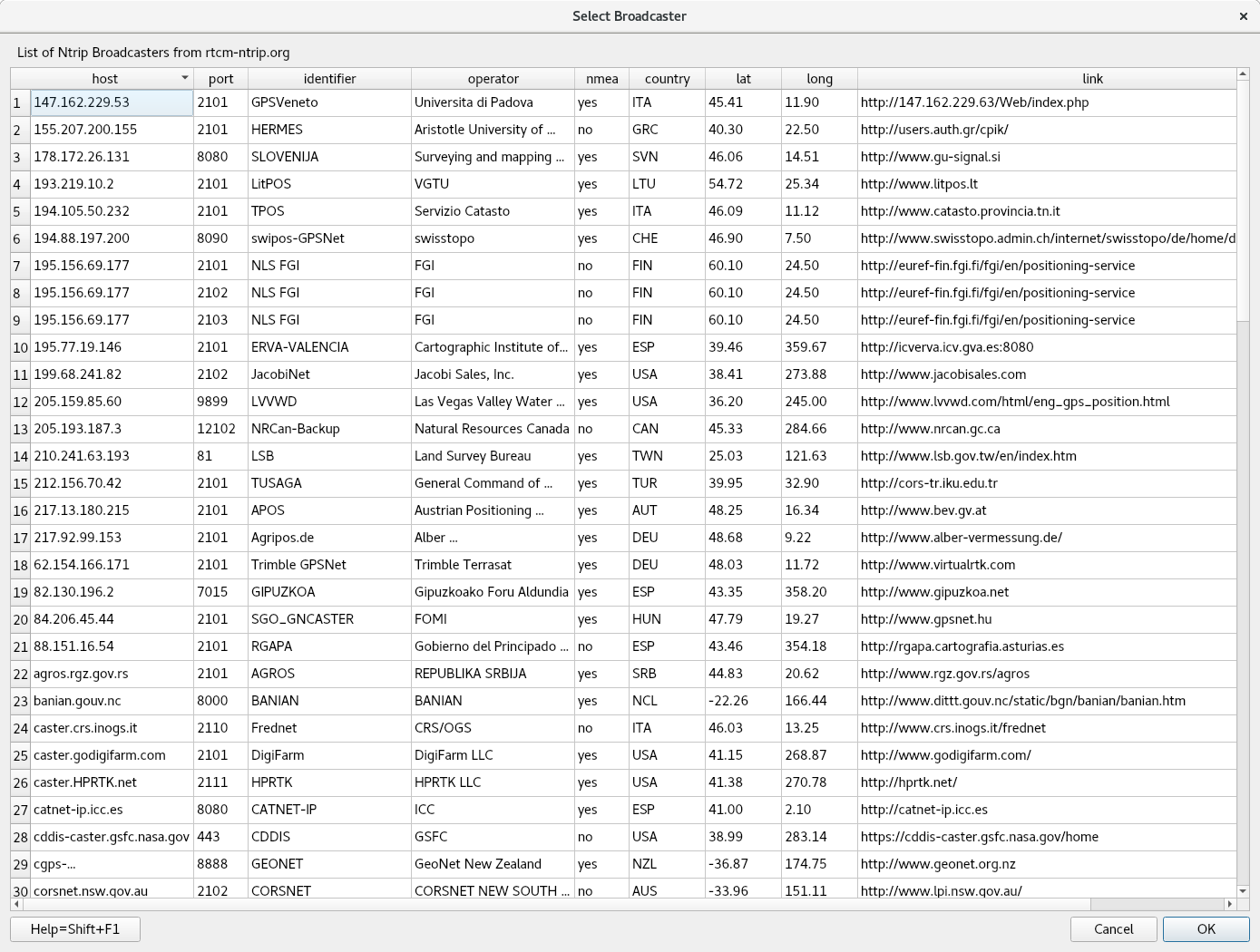Screen dimensions: 1260x952
Task: Click the cddis-caster.gsfc.nasa.gov host cell
Action: [x=112, y=837]
